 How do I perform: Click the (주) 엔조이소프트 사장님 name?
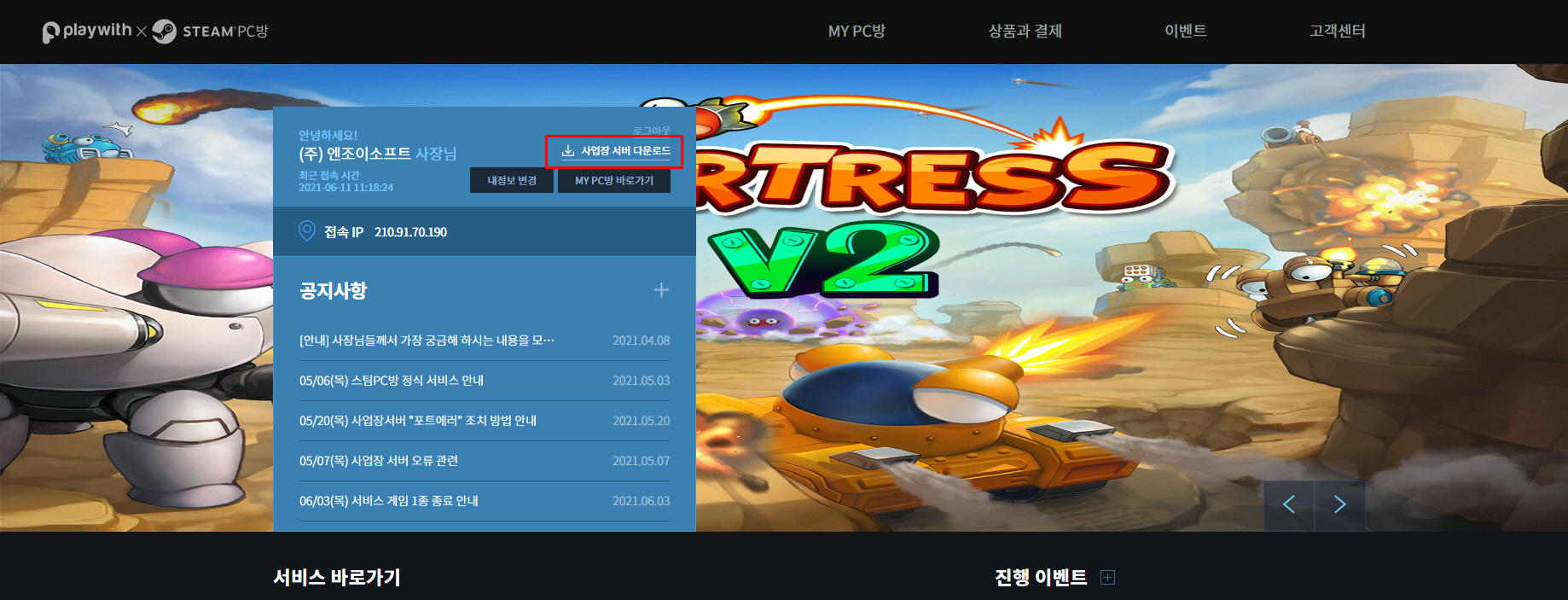[x=378, y=154]
